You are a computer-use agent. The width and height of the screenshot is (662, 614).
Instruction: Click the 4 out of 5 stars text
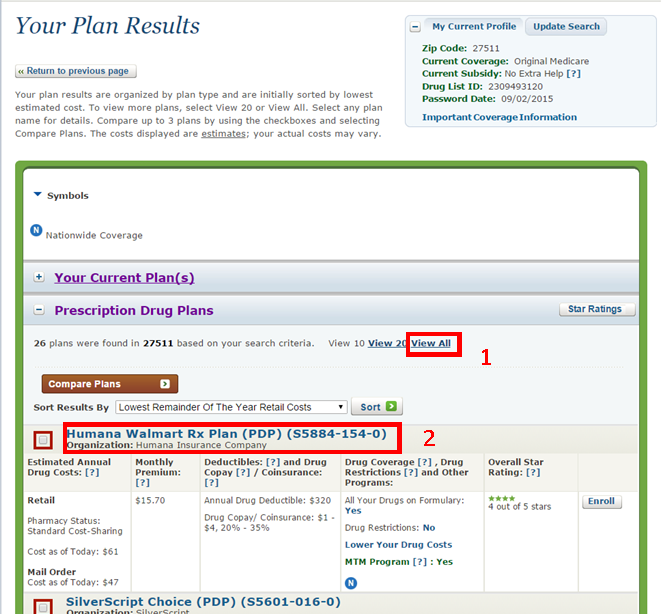[x=520, y=506]
